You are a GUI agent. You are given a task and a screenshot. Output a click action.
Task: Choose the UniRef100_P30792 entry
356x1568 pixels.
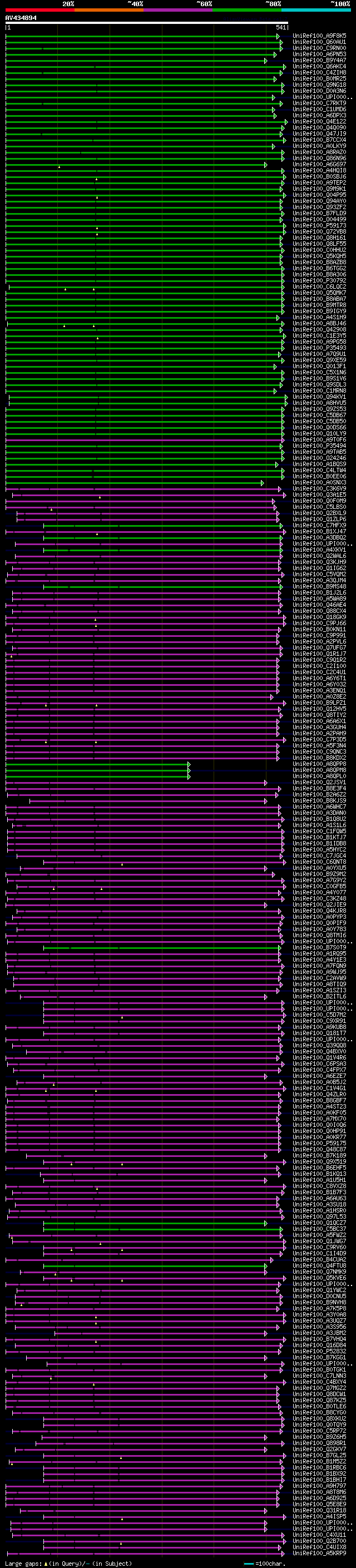point(319,280)
